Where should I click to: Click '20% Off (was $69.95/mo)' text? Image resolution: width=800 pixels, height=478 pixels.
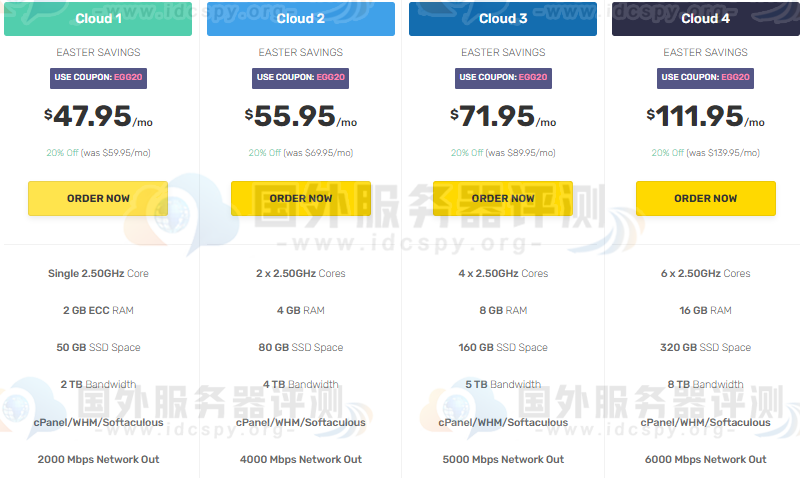point(301,153)
